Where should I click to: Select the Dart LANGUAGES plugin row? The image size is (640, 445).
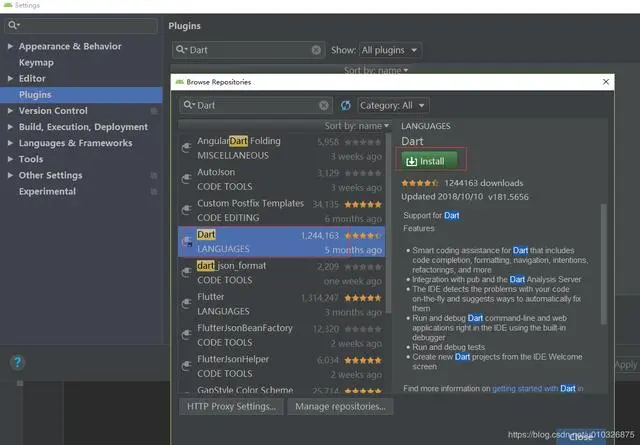[282, 242]
